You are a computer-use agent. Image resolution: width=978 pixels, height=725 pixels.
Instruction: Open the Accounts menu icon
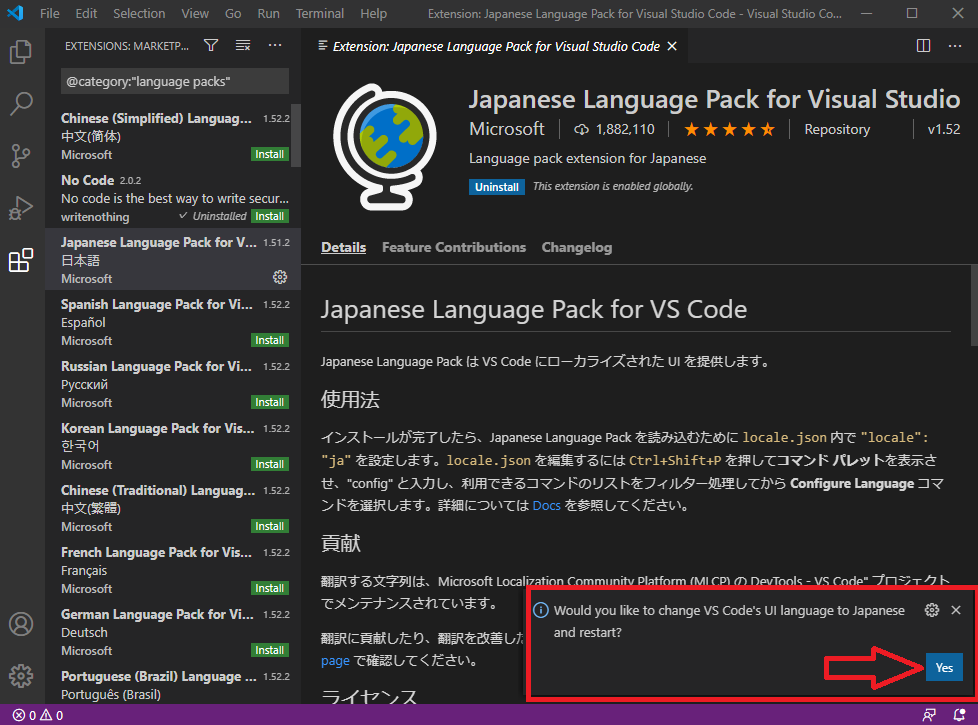(21, 624)
